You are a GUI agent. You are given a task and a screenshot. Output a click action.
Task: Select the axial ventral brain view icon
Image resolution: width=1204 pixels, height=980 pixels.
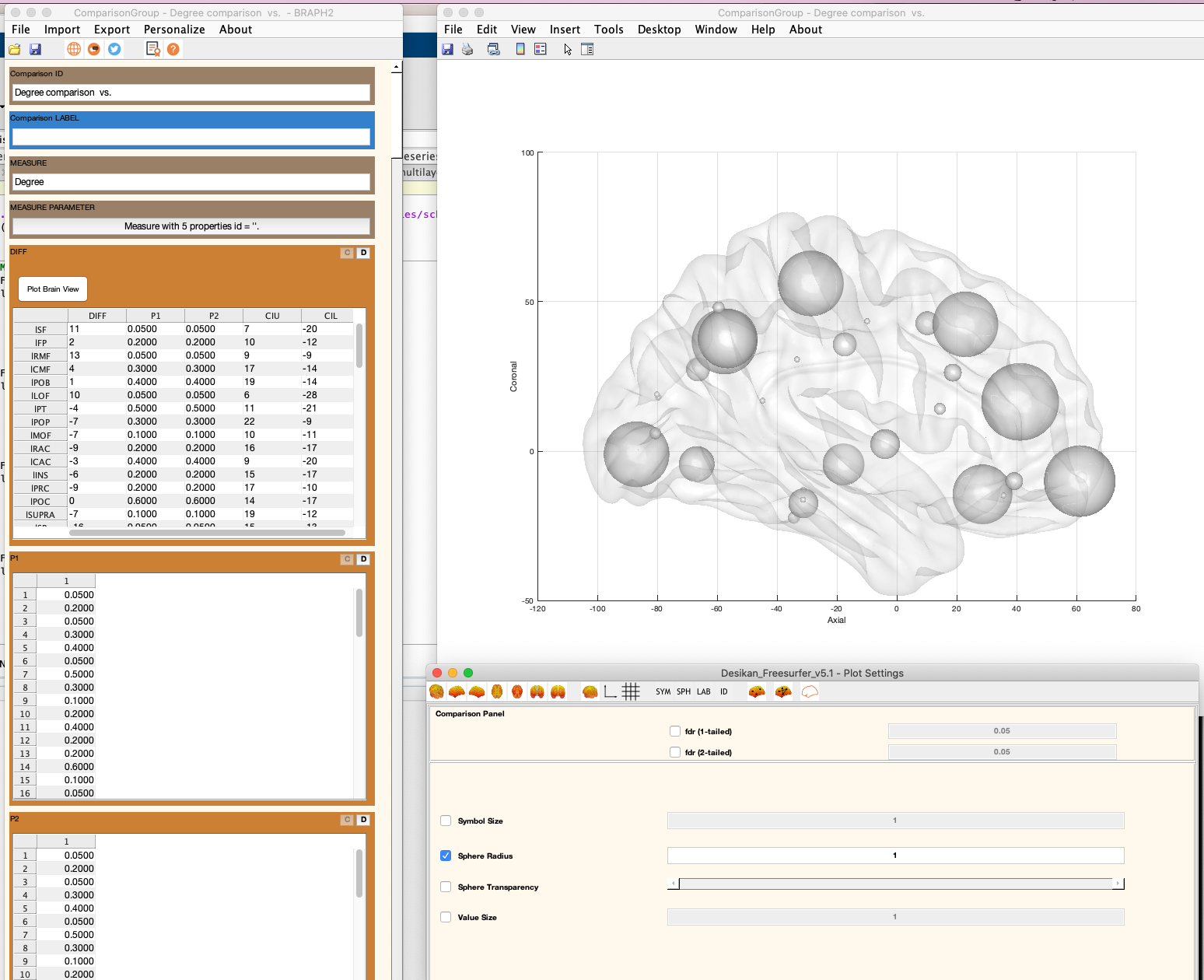517,691
